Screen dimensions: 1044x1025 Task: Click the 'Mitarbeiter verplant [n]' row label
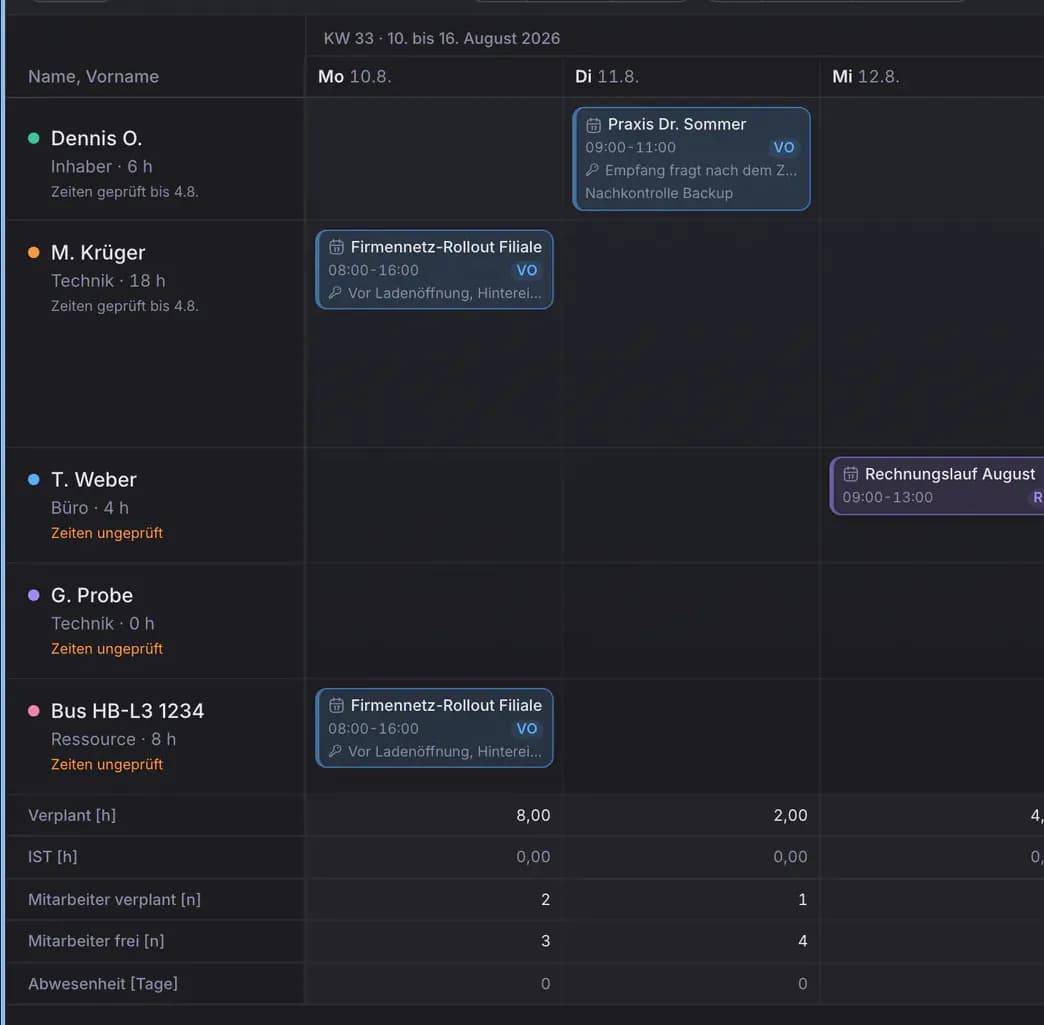pyautogui.click(x=115, y=899)
